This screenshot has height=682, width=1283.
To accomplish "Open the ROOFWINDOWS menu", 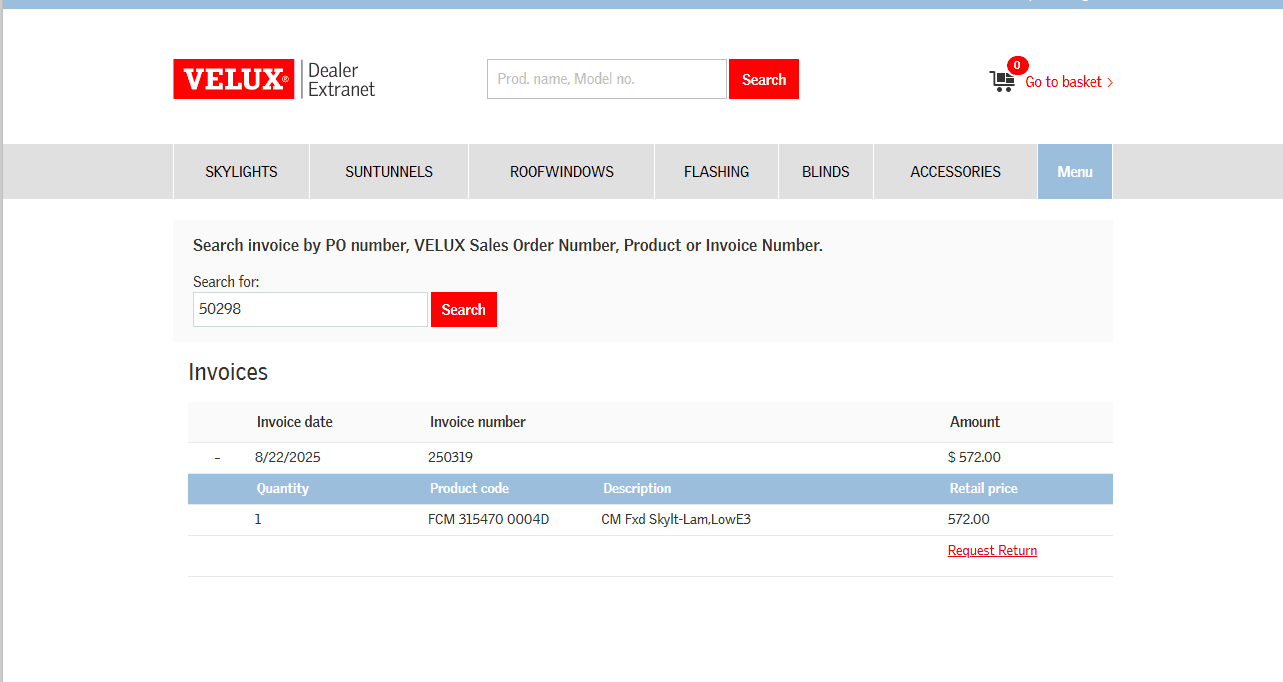I will [x=562, y=172].
